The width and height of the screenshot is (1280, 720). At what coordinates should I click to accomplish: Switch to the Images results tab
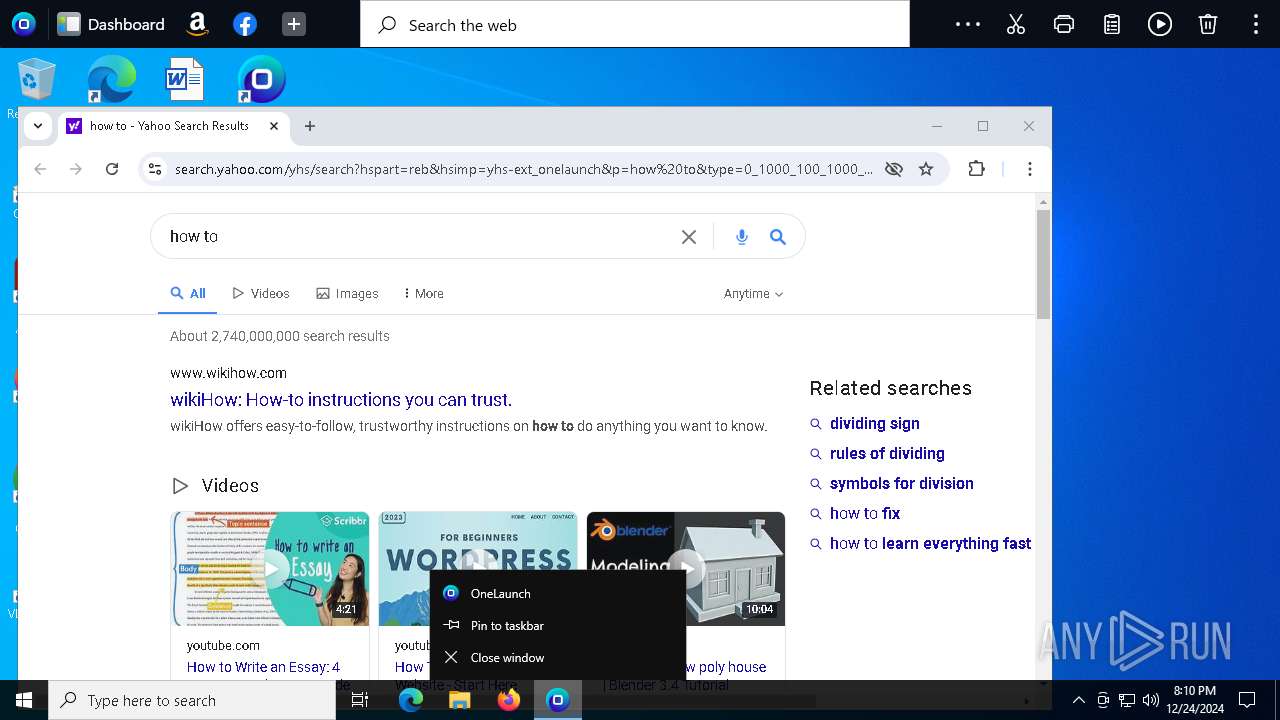pyautogui.click(x=347, y=294)
